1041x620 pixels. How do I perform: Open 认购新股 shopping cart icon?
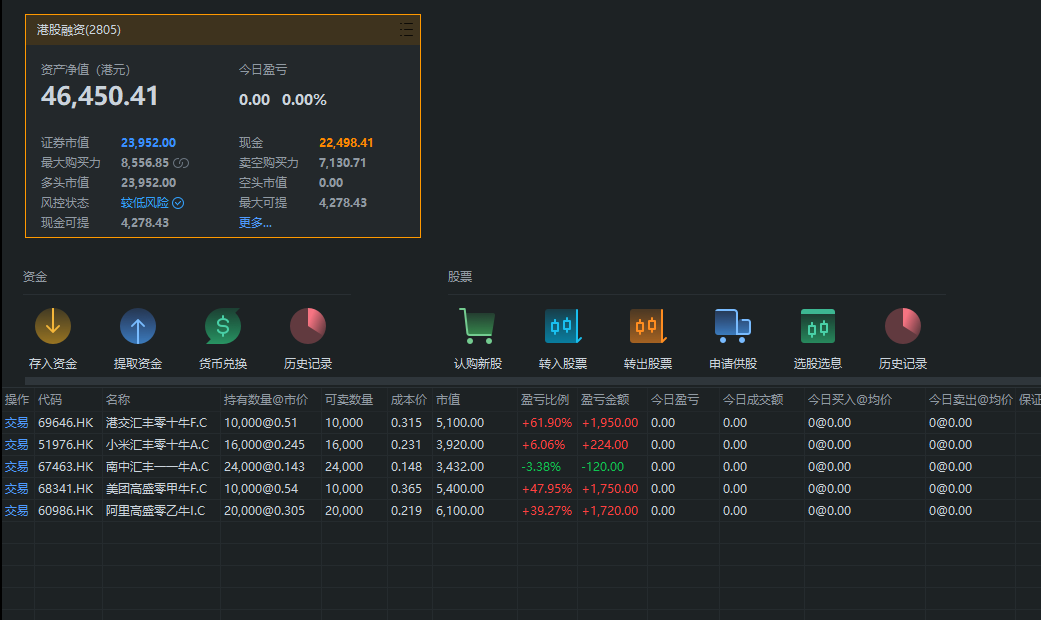[x=478, y=326]
